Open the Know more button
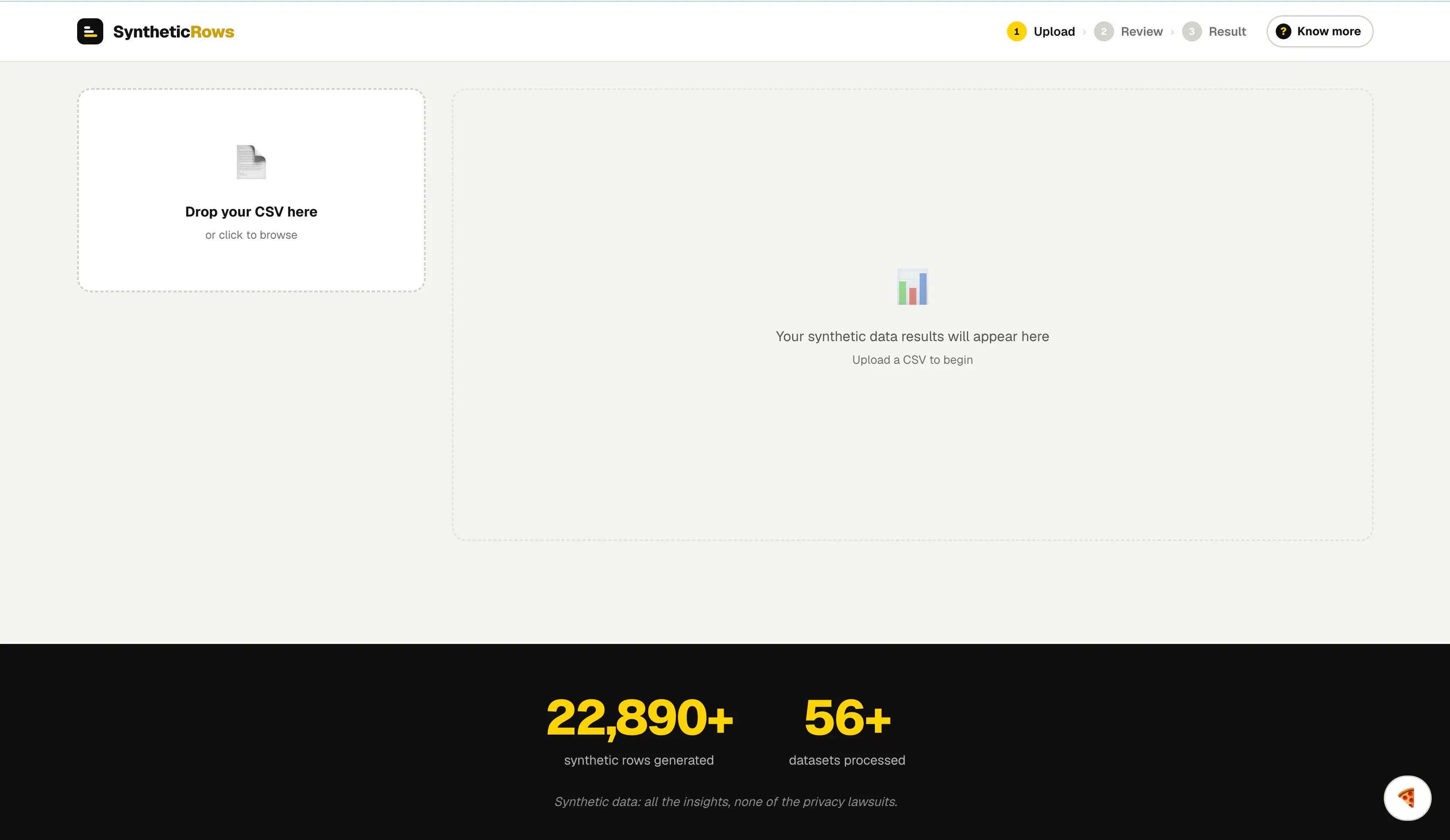The height and width of the screenshot is (840, 1450). (1319, 31)
